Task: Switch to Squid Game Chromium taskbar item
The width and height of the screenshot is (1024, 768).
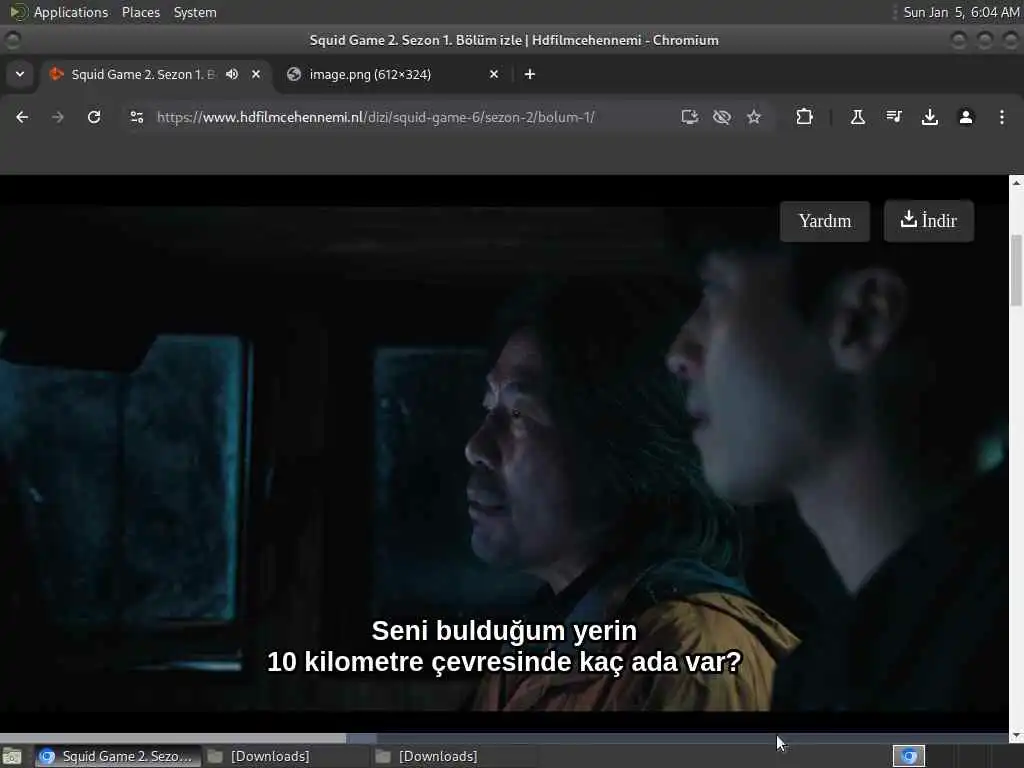Action: (118, 756)
